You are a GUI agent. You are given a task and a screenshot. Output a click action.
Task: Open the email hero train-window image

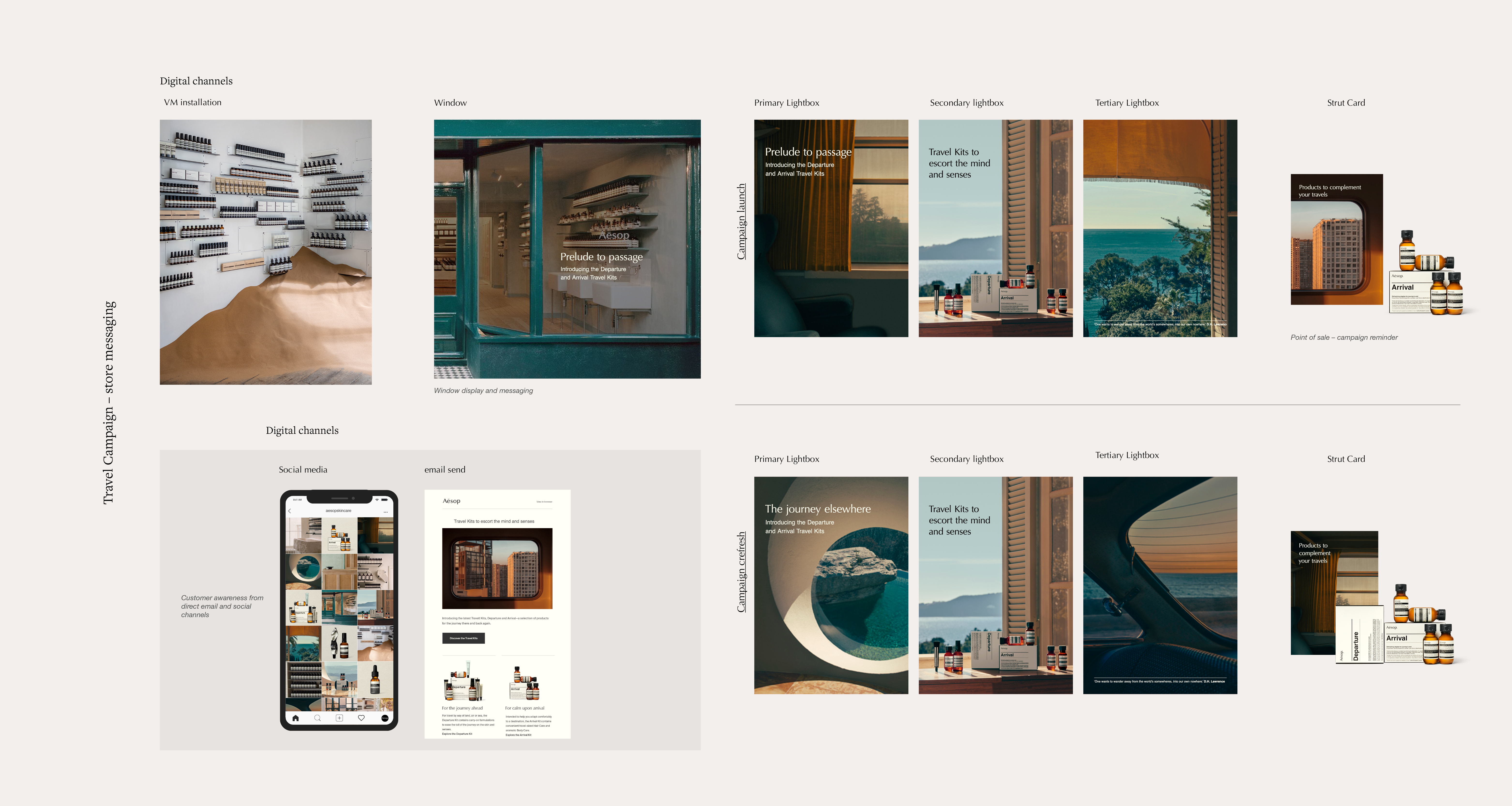click(x=497, y=569)
